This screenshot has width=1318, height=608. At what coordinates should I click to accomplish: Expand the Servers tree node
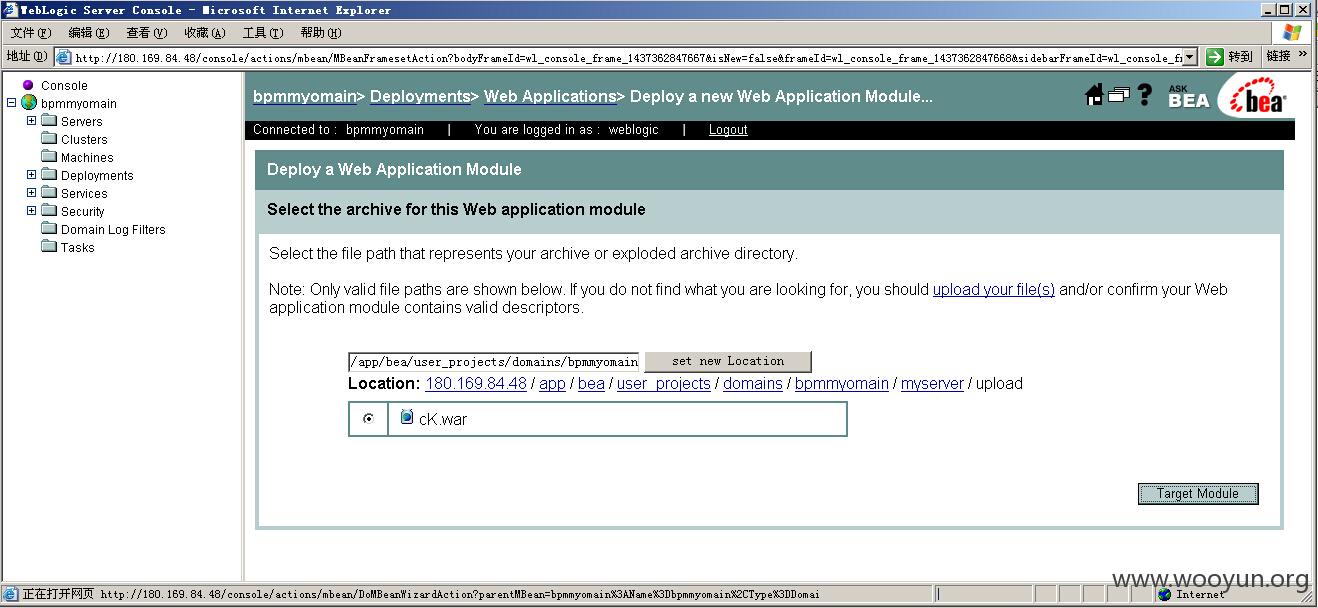click(31, 121)
